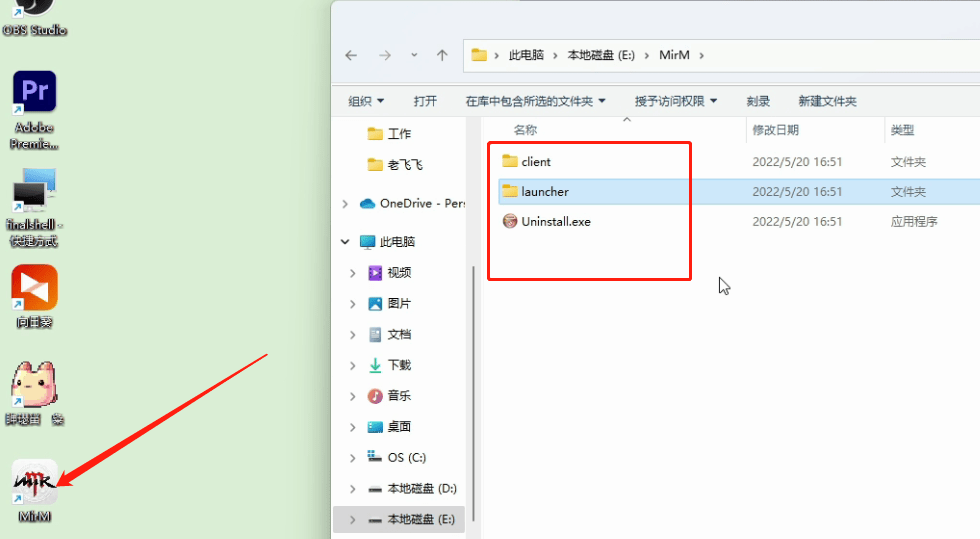Sort by the 修改日期 column header
Viewport: 980px width, 539px height.
(x=776, y=130)
